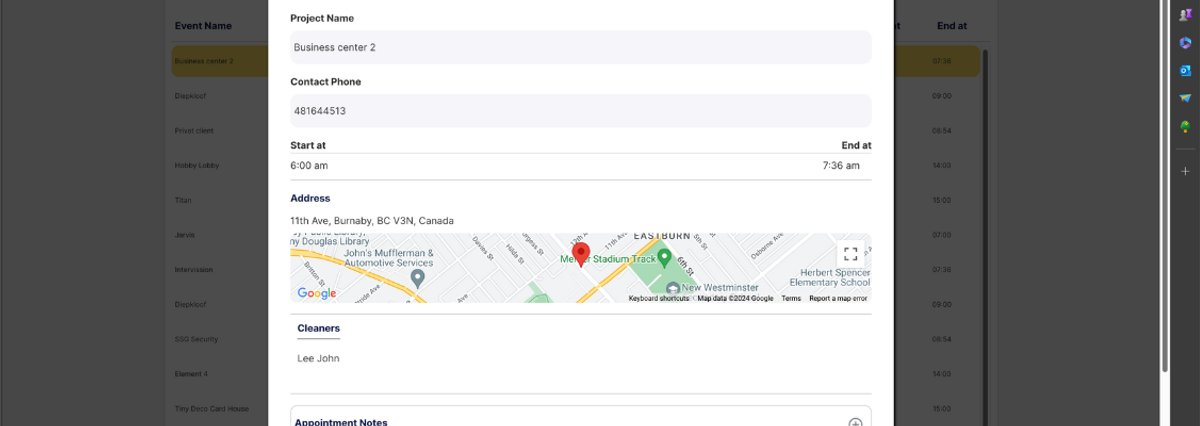This screenshot has height=426, width=1200.
Task: Click the Contact Phone field with 481644513
Action: tap(580, 111)
